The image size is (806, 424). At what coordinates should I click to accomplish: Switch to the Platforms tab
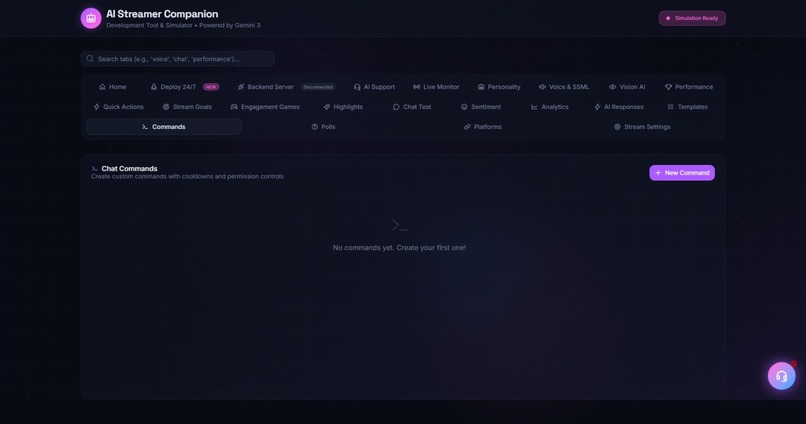coord(483,127)
